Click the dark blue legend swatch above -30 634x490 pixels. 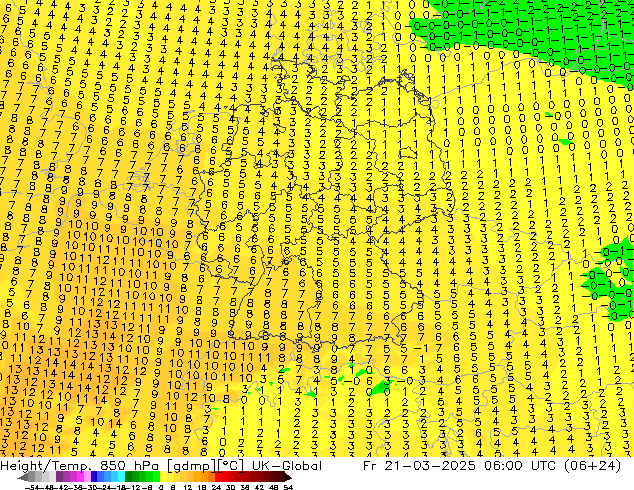[94, 476]
